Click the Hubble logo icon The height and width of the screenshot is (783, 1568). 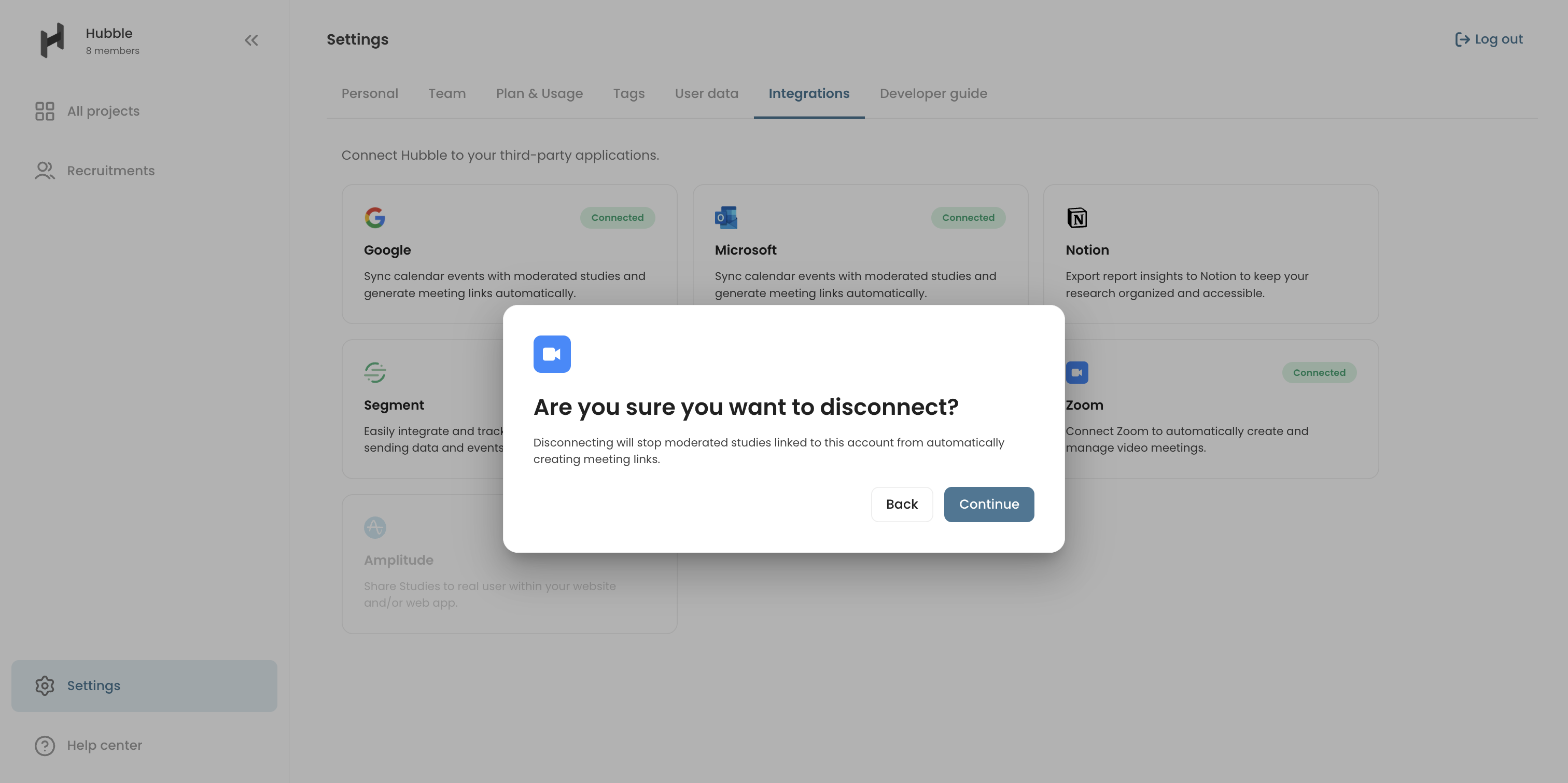tap(52, 40)
